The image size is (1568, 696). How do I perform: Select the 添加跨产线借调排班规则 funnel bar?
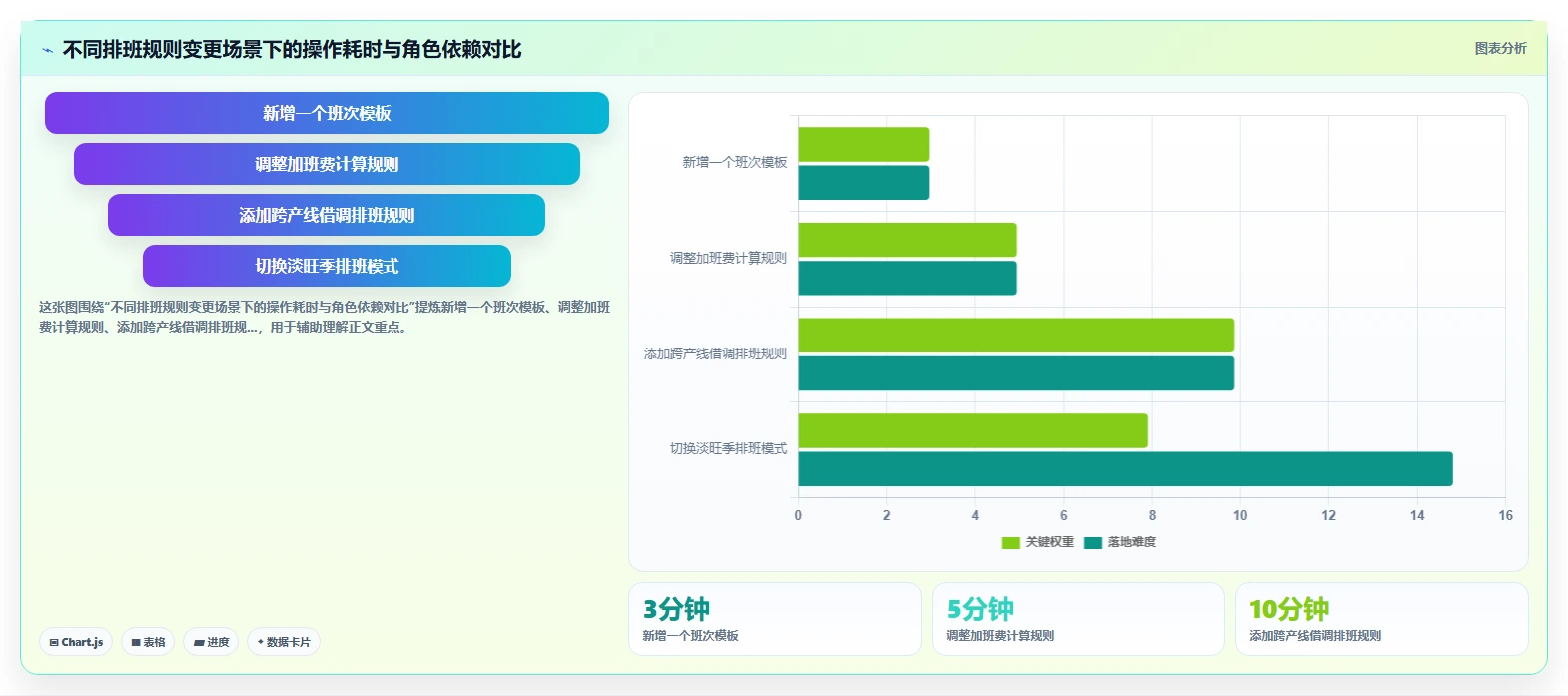click(x=327, y=215)
